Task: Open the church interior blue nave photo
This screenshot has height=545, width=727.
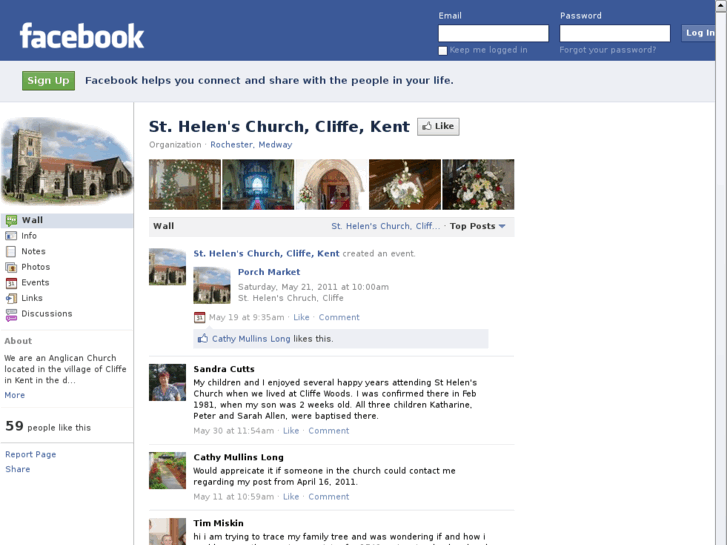Action: click(258, 185)
